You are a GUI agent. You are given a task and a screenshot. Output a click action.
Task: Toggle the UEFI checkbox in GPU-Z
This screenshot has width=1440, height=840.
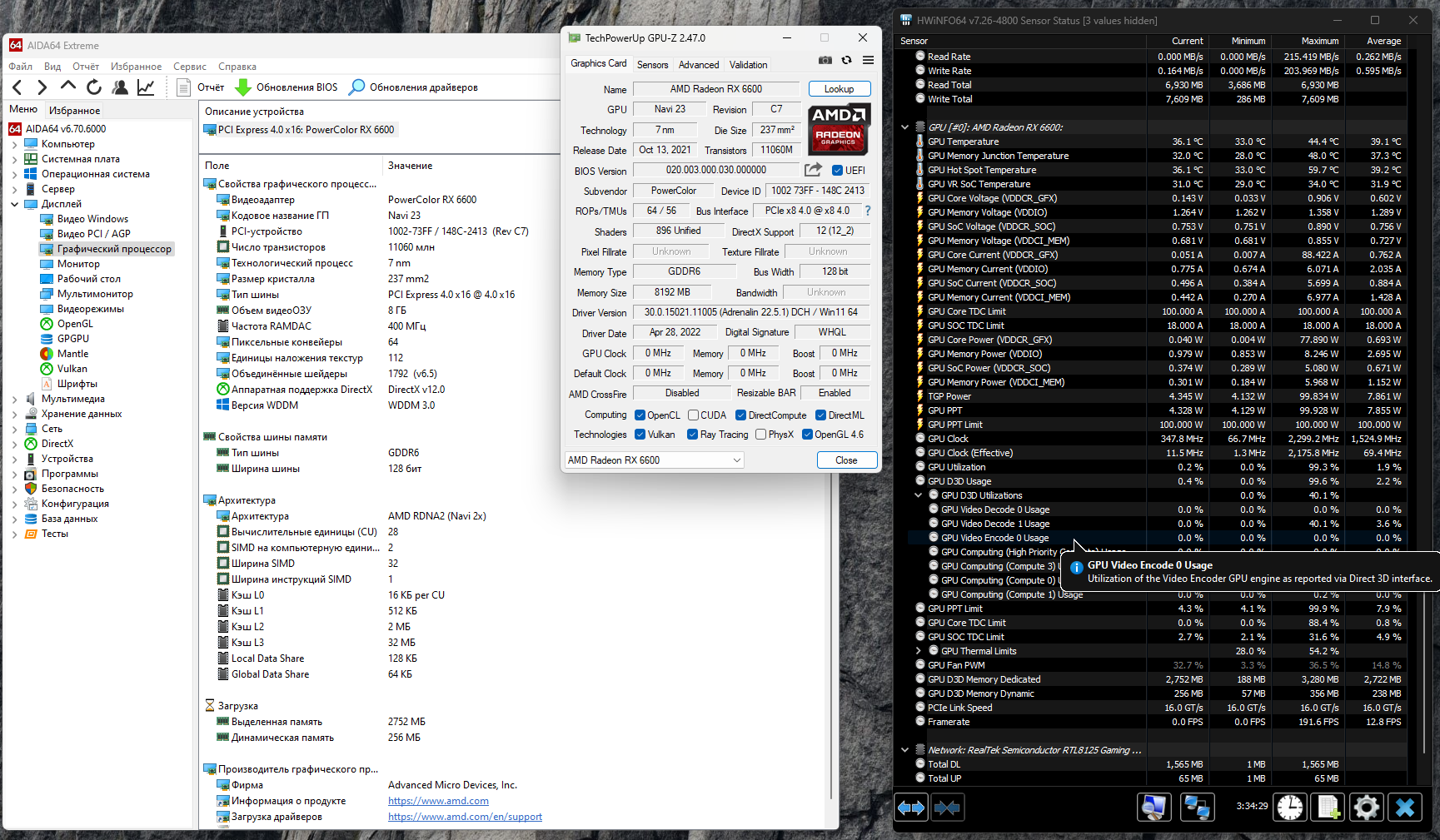tap(837, 171)
